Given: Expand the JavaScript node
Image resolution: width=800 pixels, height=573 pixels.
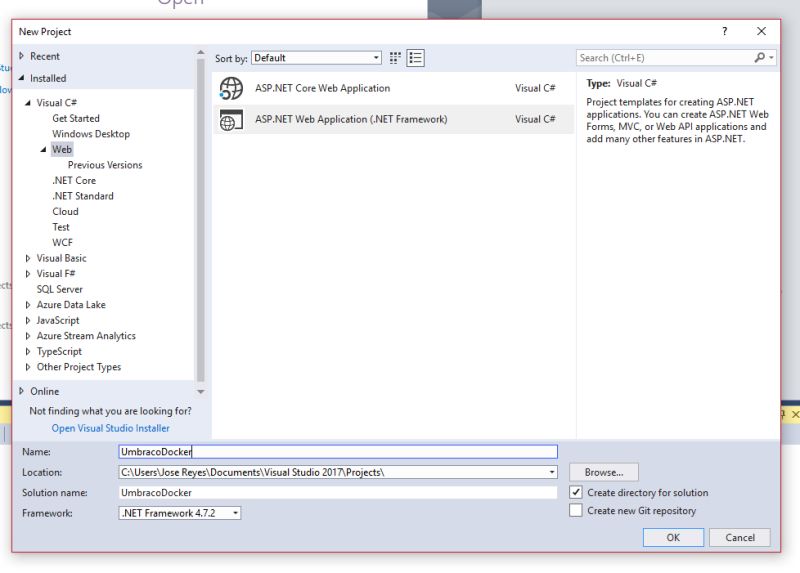Looking at the screenshot, I should pos(28,320).
